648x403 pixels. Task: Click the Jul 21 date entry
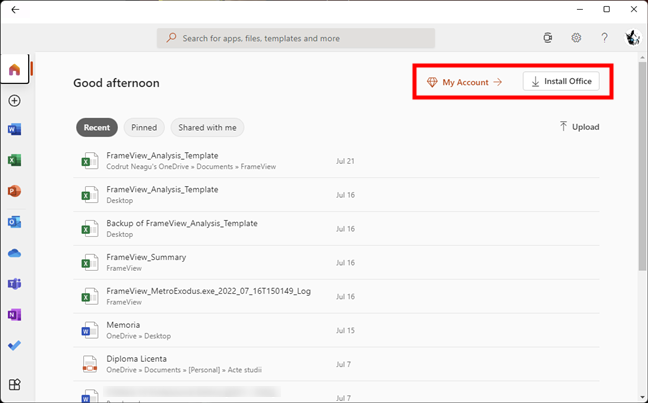345,161
